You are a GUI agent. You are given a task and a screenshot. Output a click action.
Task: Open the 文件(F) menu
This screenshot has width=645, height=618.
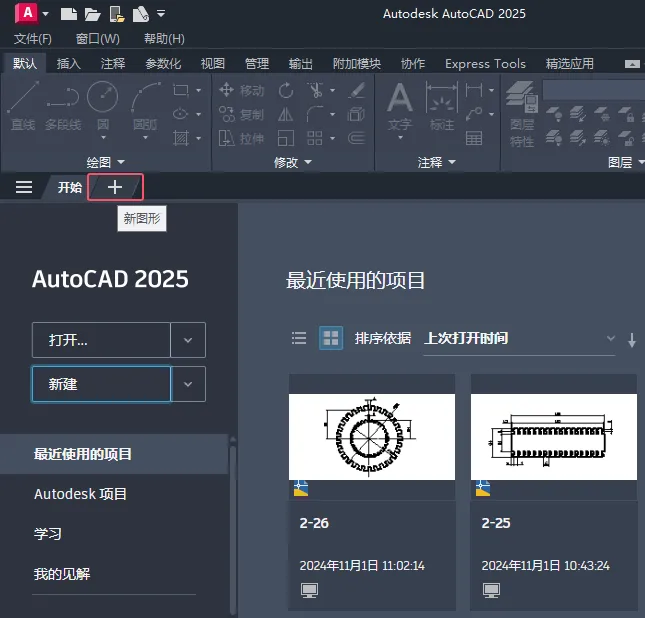pos(32,39)
